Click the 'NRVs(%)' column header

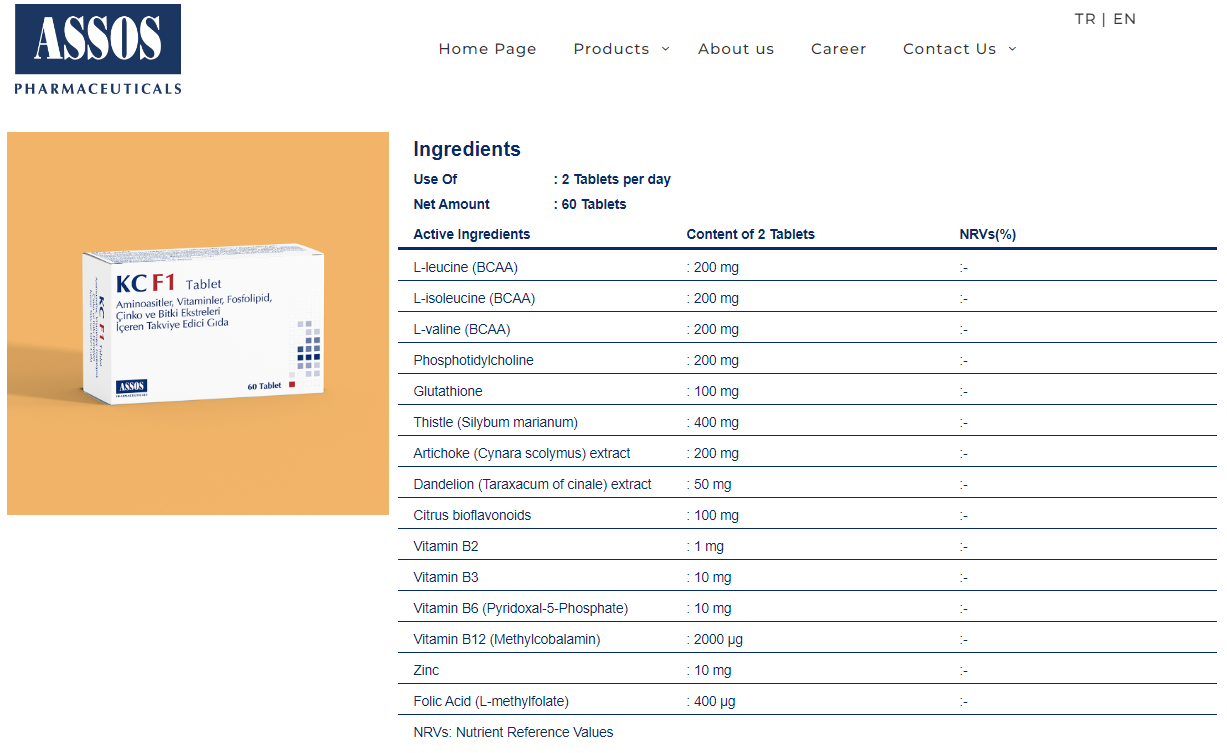(988, 235)
